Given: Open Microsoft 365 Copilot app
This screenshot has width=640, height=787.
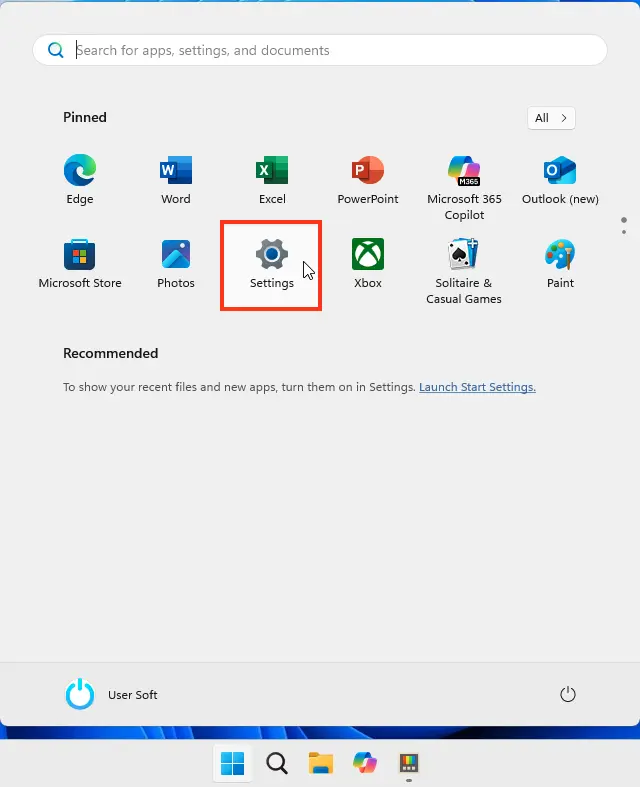Looking at the screenshot, I should [464, 187].
